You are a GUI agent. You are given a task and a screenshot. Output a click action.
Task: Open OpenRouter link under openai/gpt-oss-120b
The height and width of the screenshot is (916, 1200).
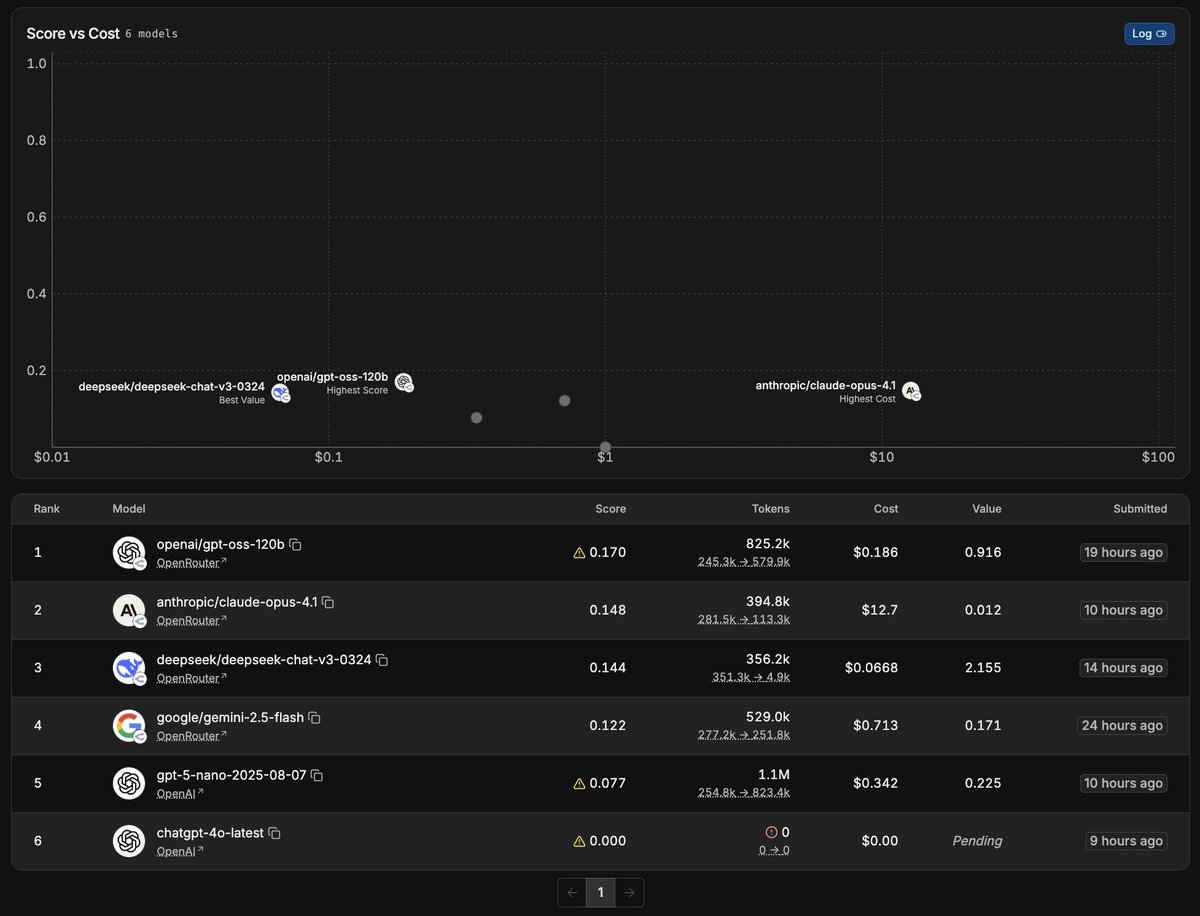coord(192,563)
